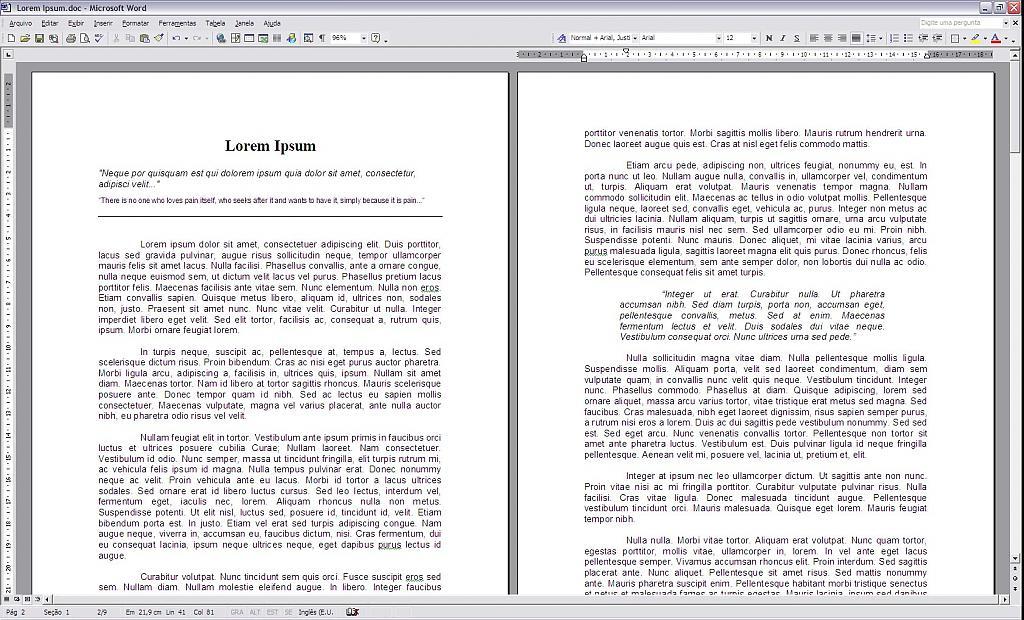The height and width of the screenshot is (620, 1024).
Task: Expand the style dropdown Normal + Arial
Action: [x=635, y=39]
